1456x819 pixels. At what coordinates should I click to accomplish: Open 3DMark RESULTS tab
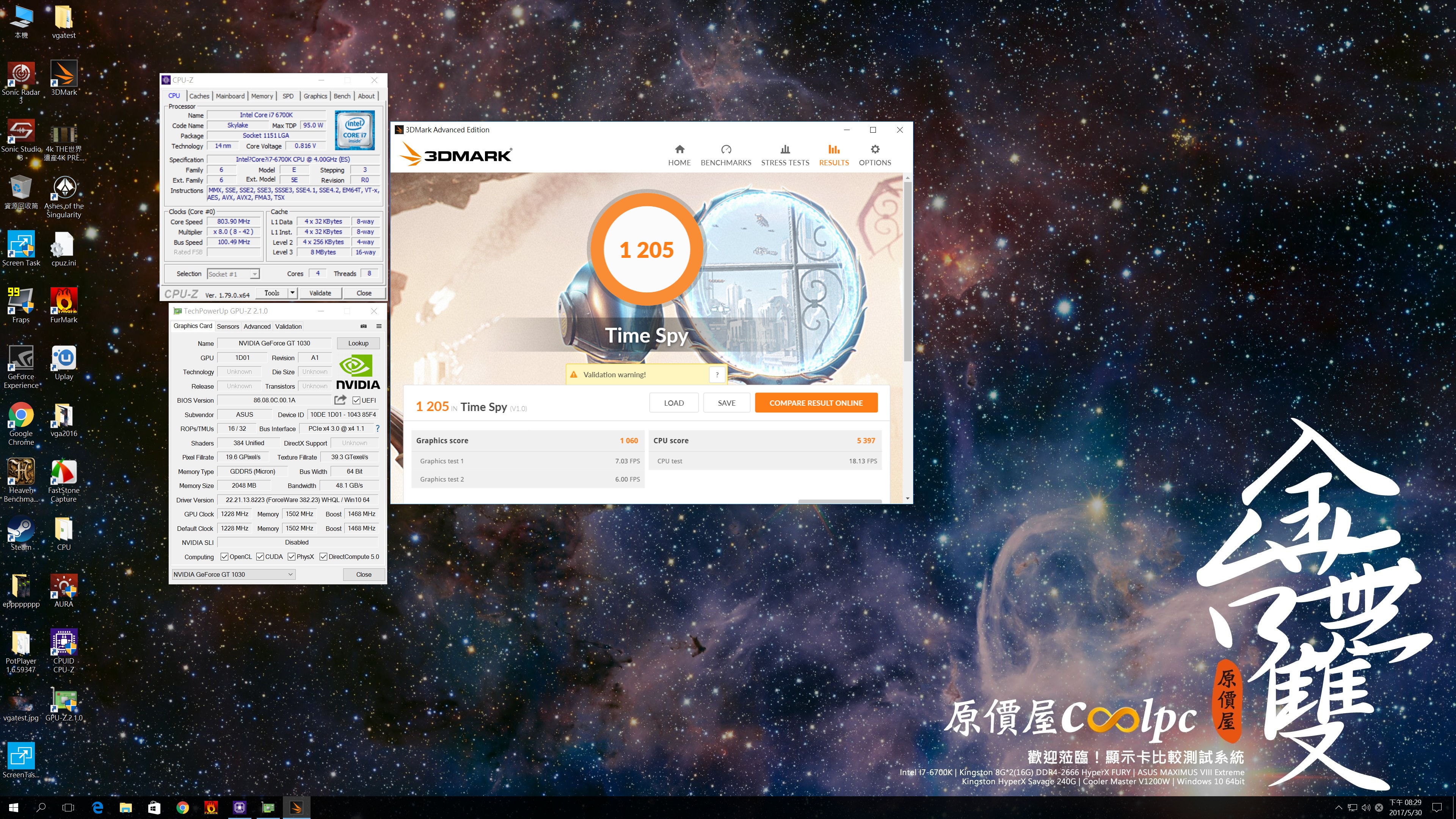(x=834, y=155)
